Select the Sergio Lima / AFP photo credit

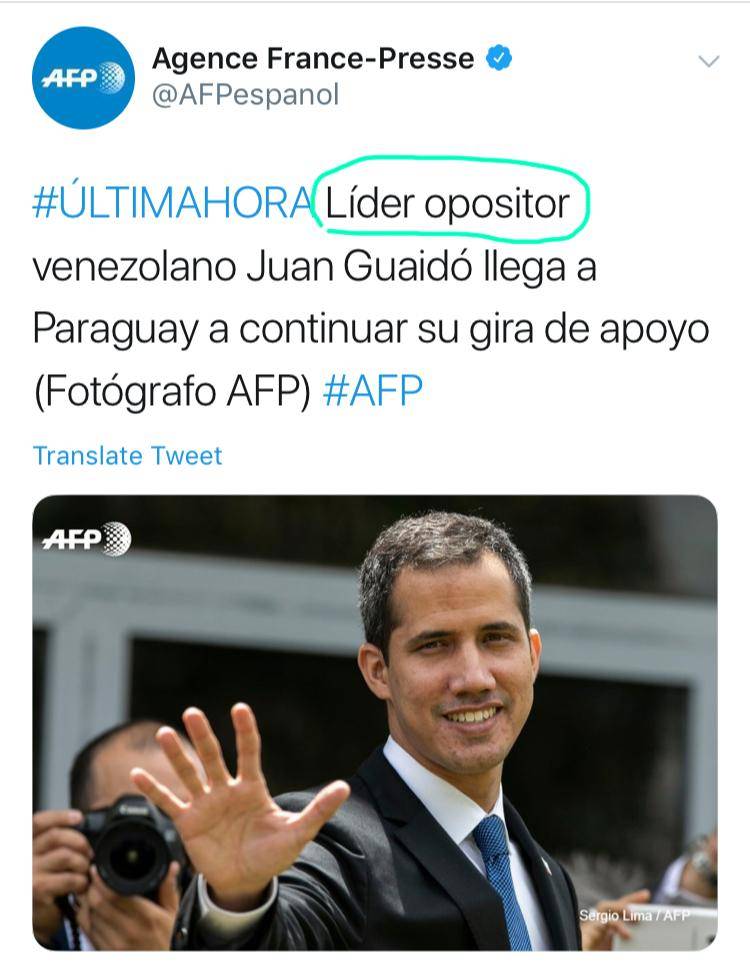click(634, 915)
